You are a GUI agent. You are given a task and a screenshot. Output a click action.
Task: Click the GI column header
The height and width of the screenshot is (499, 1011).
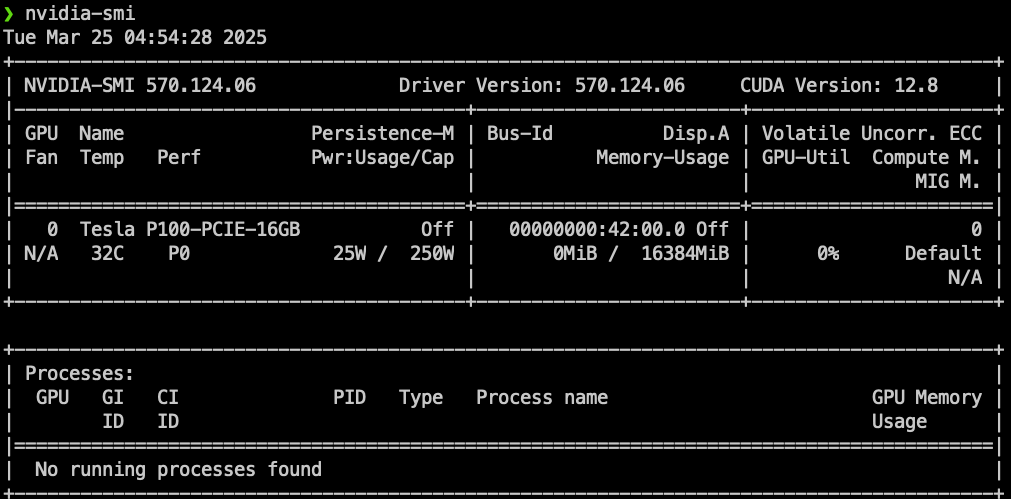click(113, 398)
